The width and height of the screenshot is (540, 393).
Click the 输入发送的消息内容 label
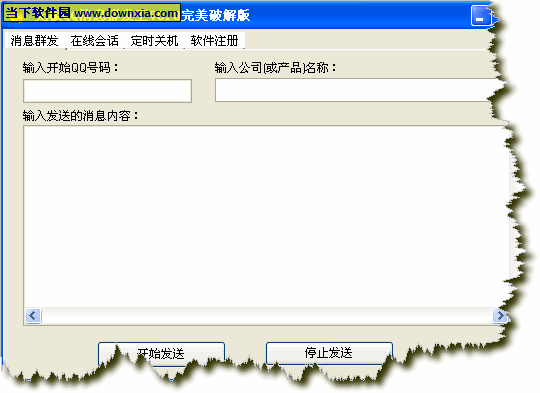(80, 116)
